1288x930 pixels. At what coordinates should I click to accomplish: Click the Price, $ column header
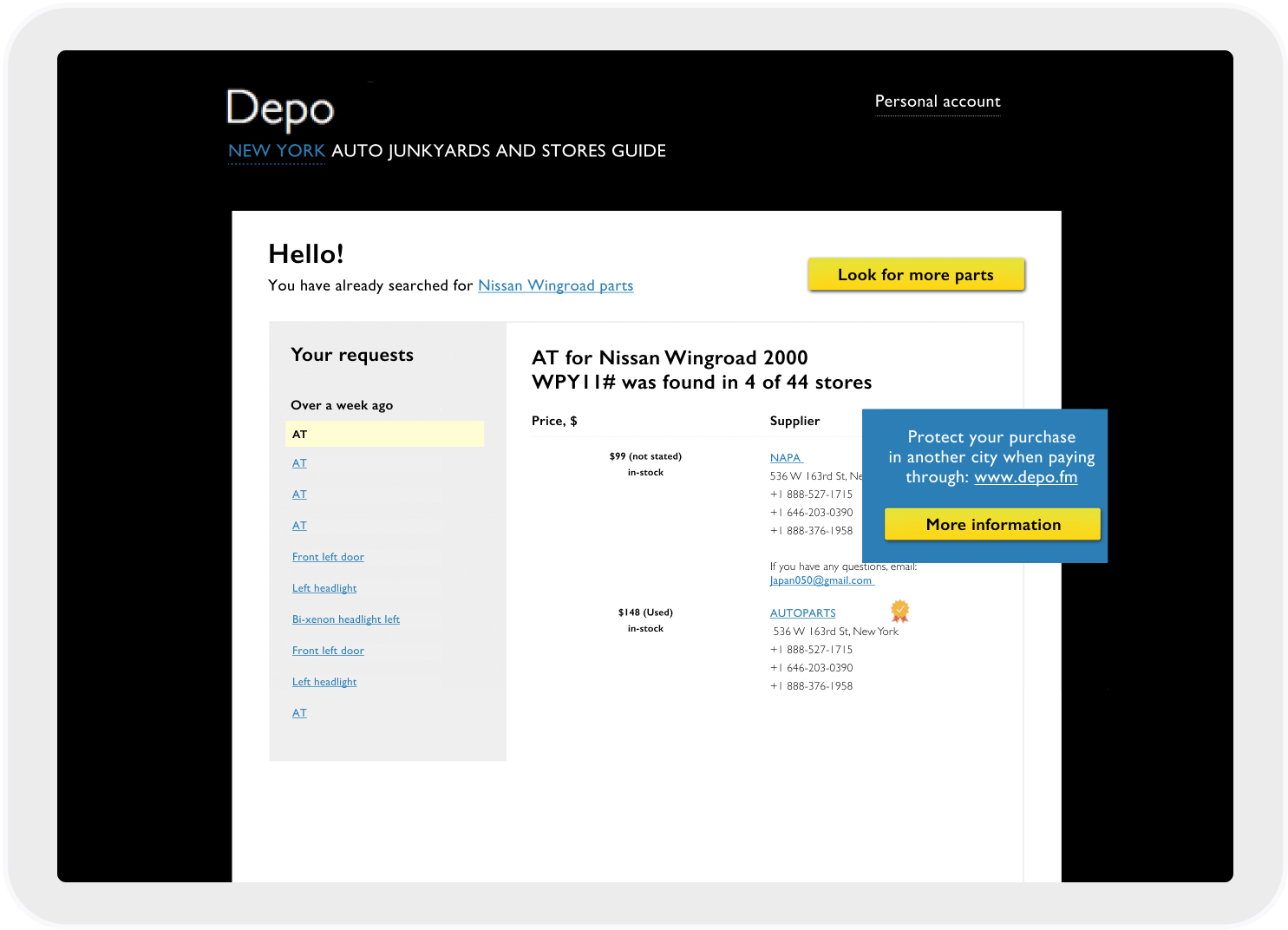coord(554,421)
